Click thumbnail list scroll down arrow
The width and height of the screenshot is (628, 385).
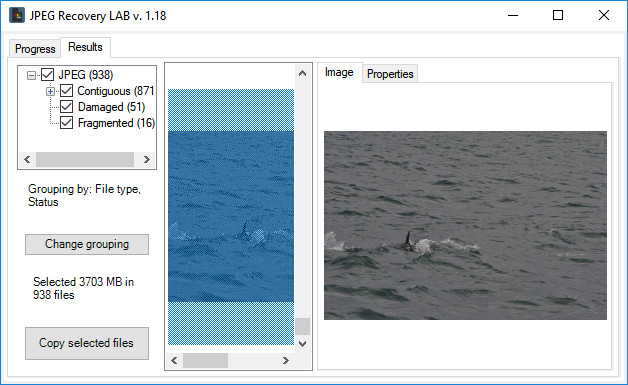pos(302,344)
